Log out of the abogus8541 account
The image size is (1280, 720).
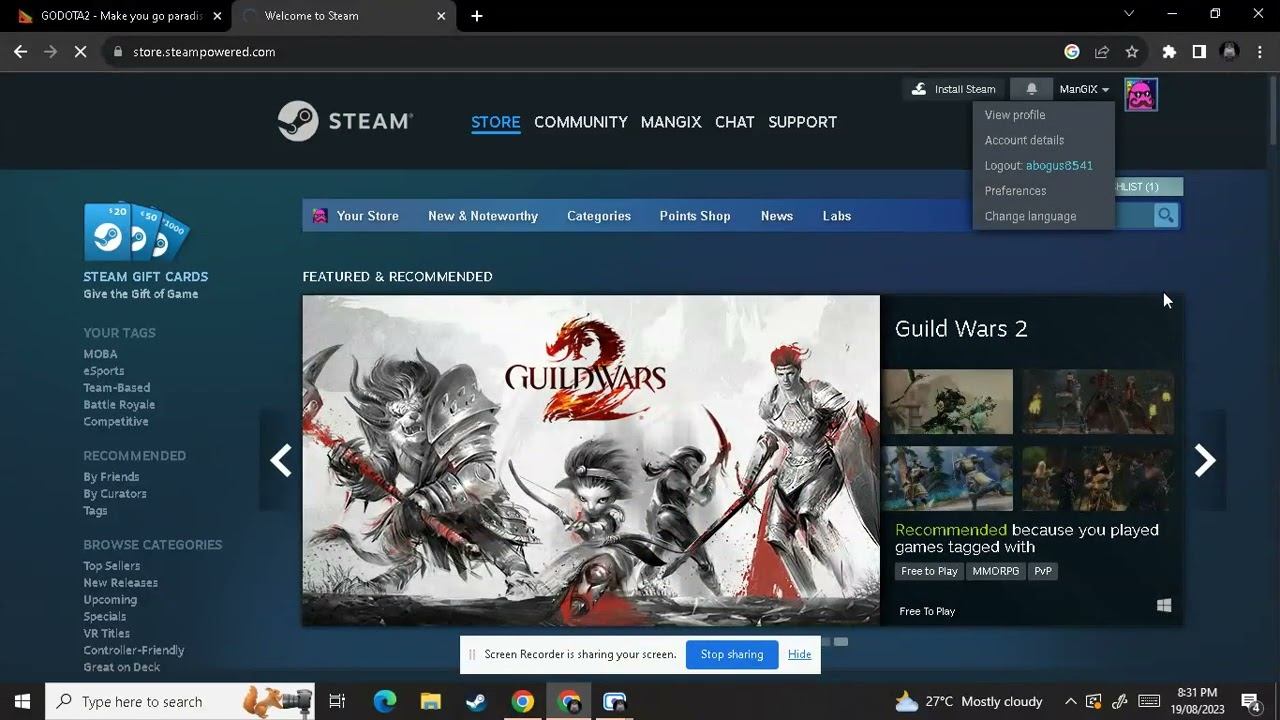(x=1039, y=165)
